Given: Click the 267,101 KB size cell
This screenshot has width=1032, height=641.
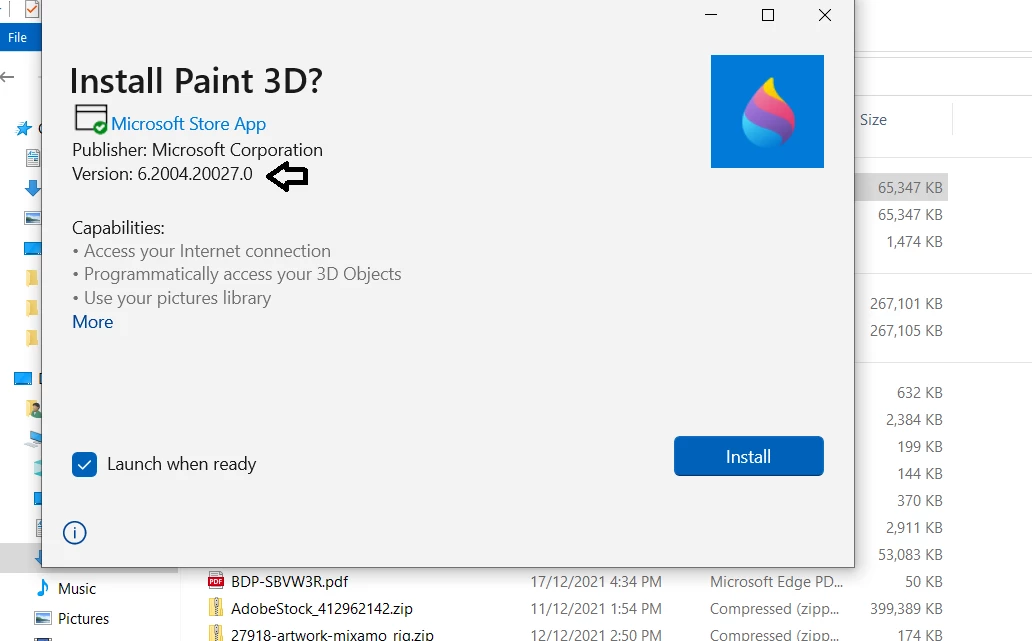Looking at the screenshot, I should click(x=906, y=303).
